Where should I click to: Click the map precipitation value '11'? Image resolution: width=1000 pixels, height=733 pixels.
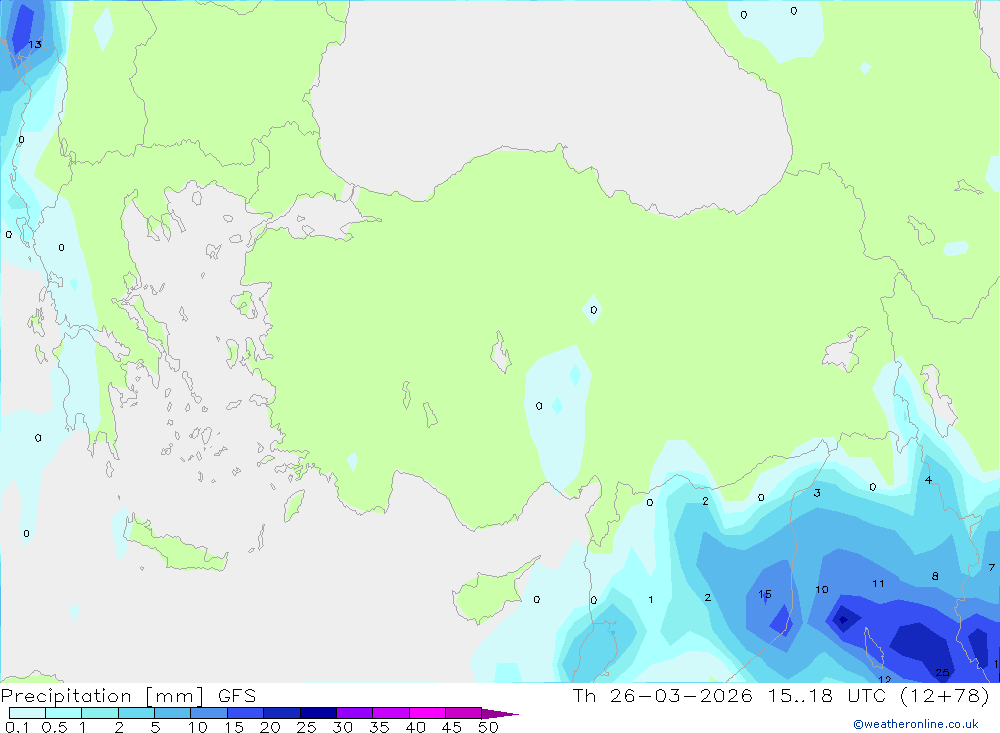[878, 583]
